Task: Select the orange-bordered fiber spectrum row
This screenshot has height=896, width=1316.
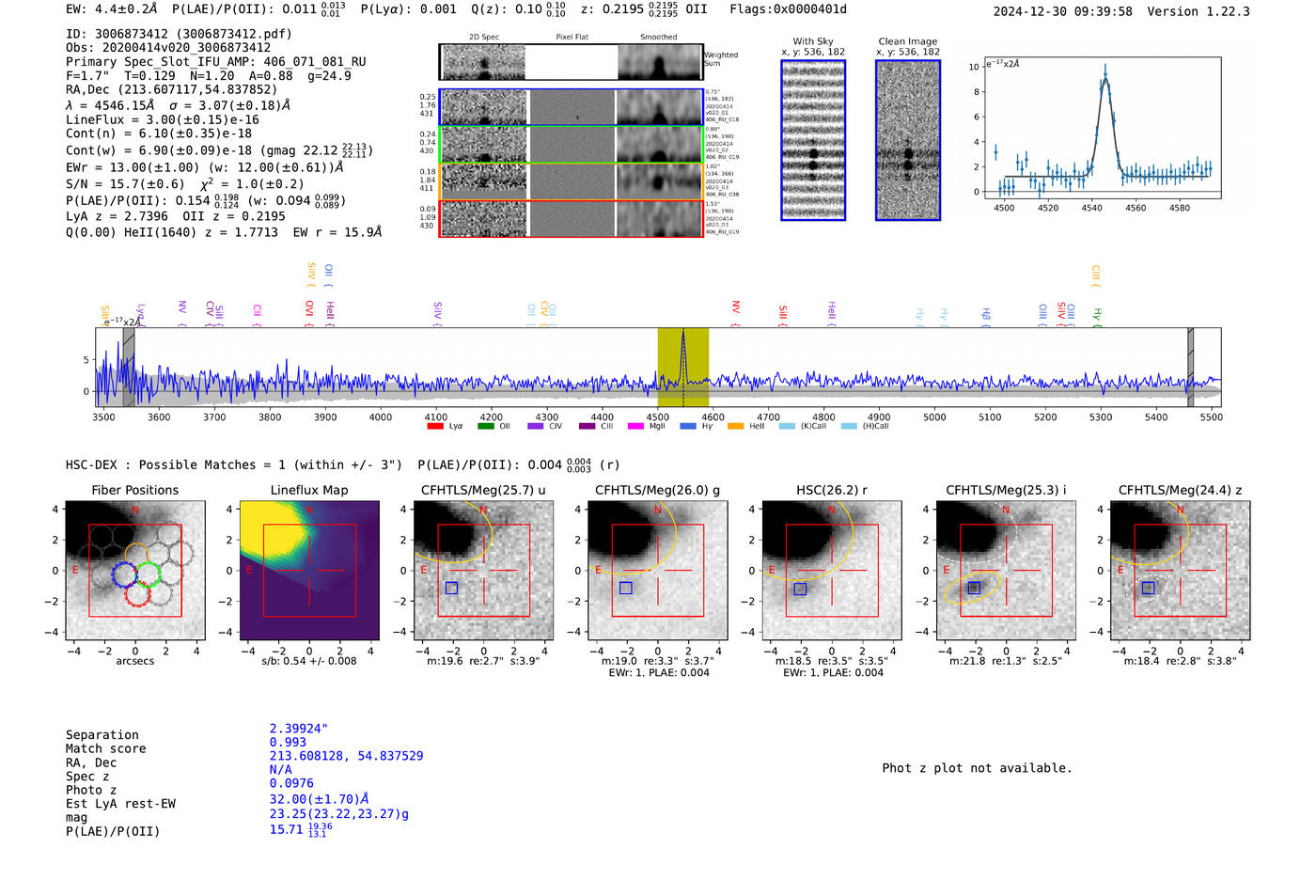Action: pos(571,181)
